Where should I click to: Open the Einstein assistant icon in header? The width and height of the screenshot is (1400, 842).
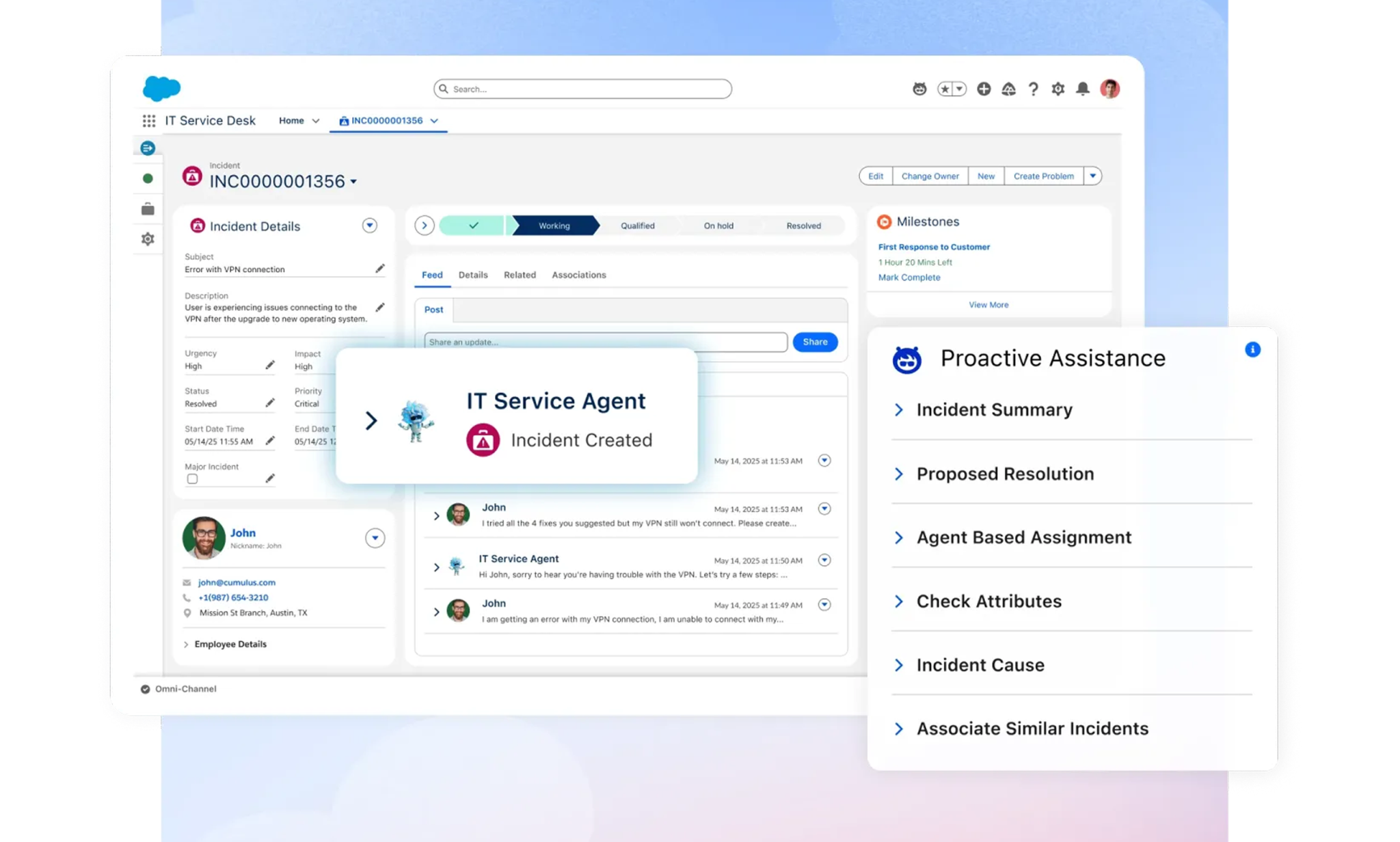point(919,89)
